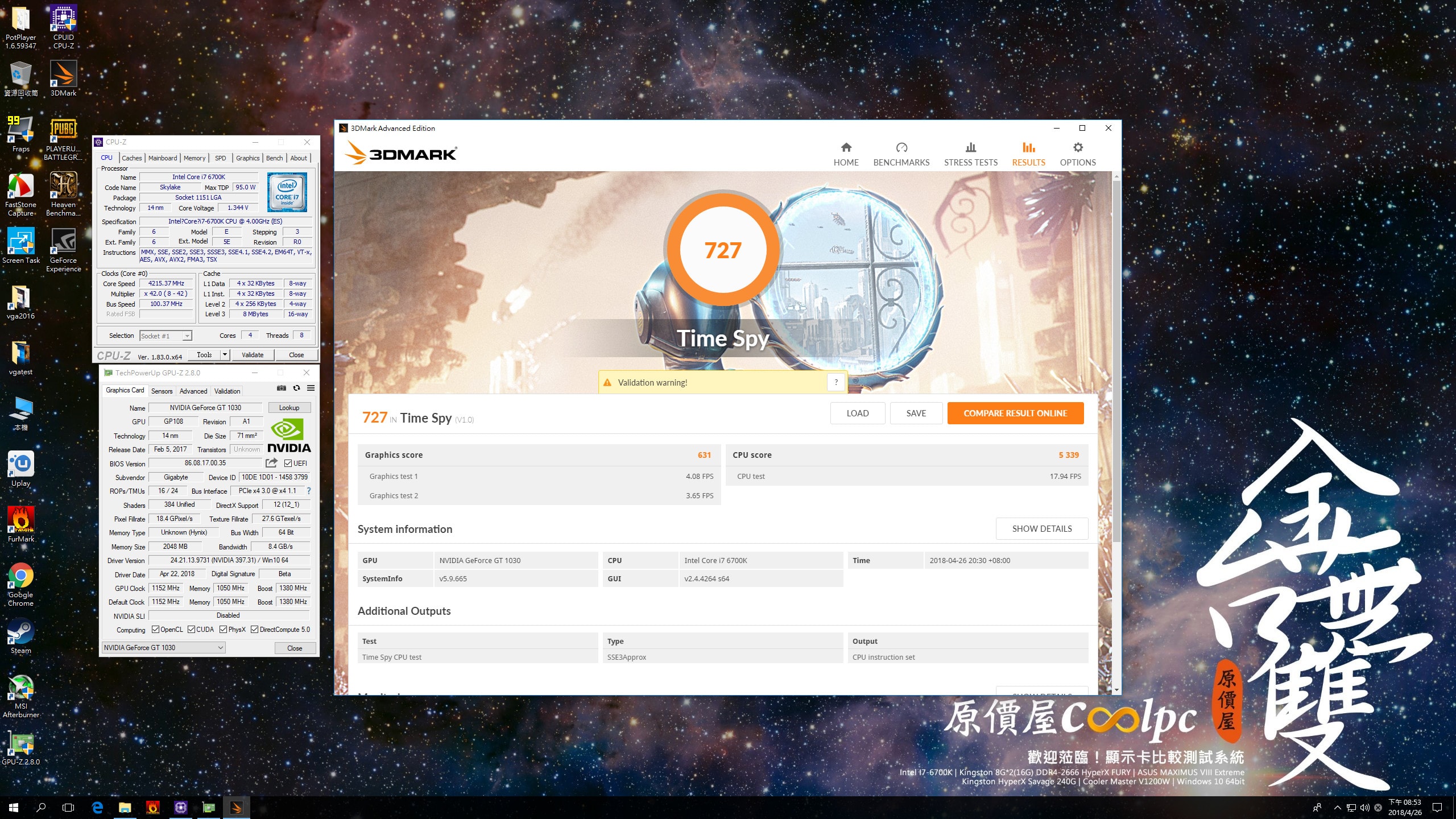Screen dimensions: 1456x819
Task: Click COMPARE RESULT ONLINE button
Action: click(x=1015, y=413)
